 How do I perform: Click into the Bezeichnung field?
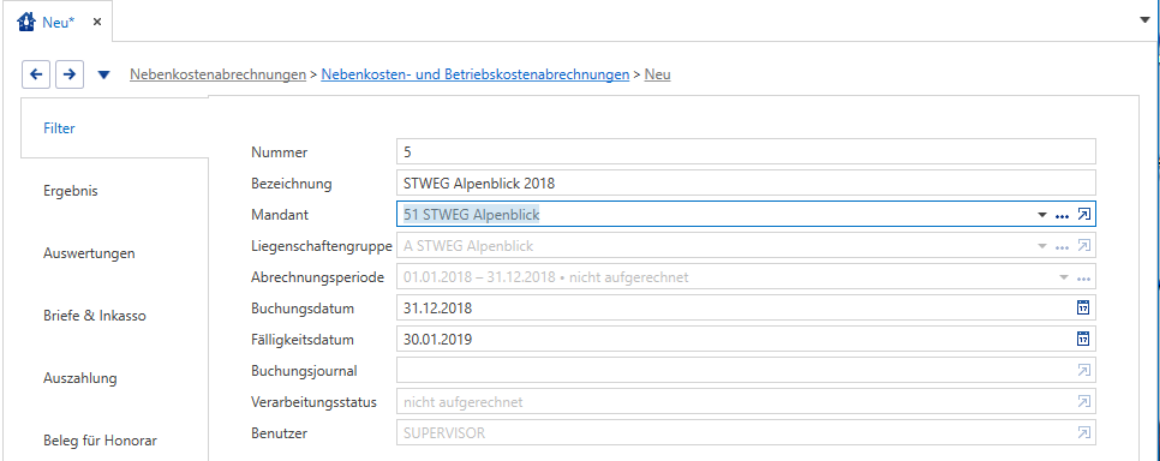(x=746, y=183)
